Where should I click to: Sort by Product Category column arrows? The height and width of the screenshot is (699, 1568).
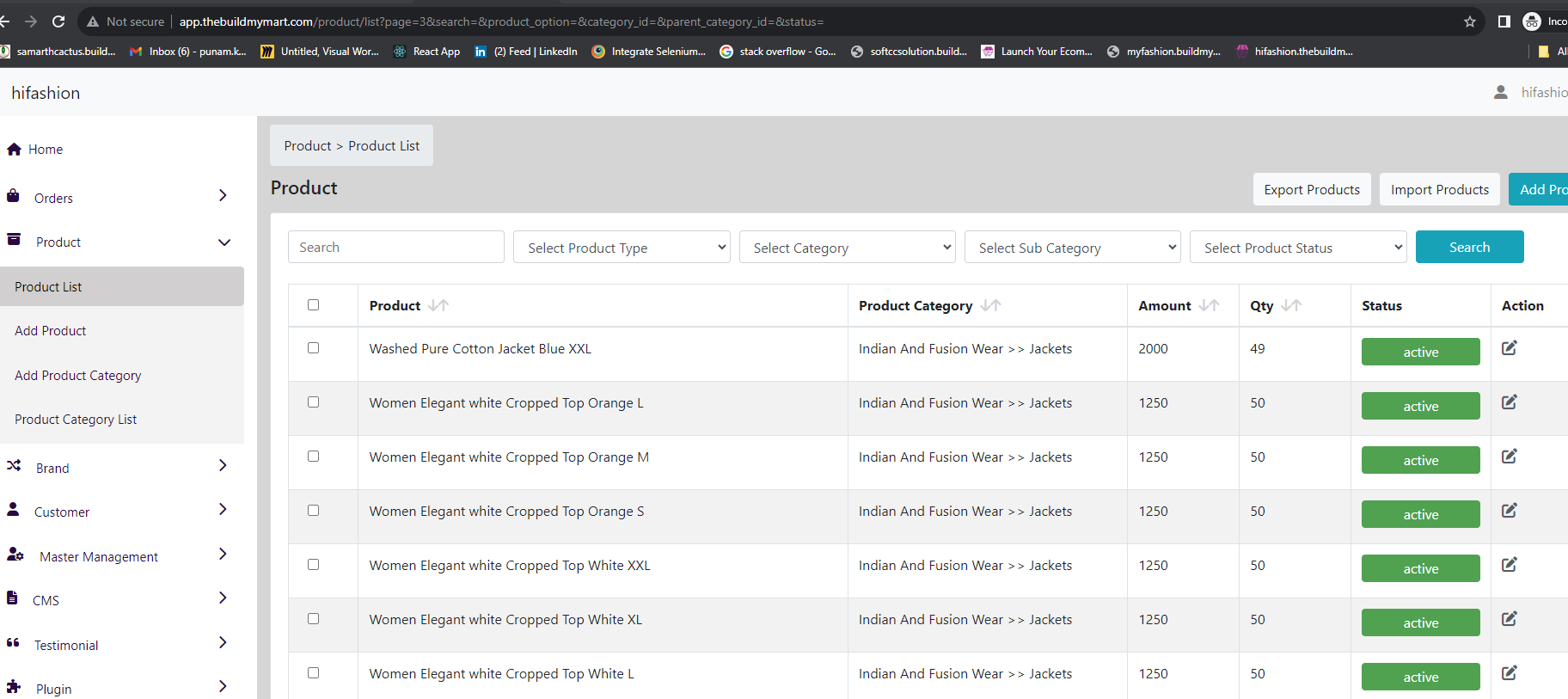click(x=990, y=305)
